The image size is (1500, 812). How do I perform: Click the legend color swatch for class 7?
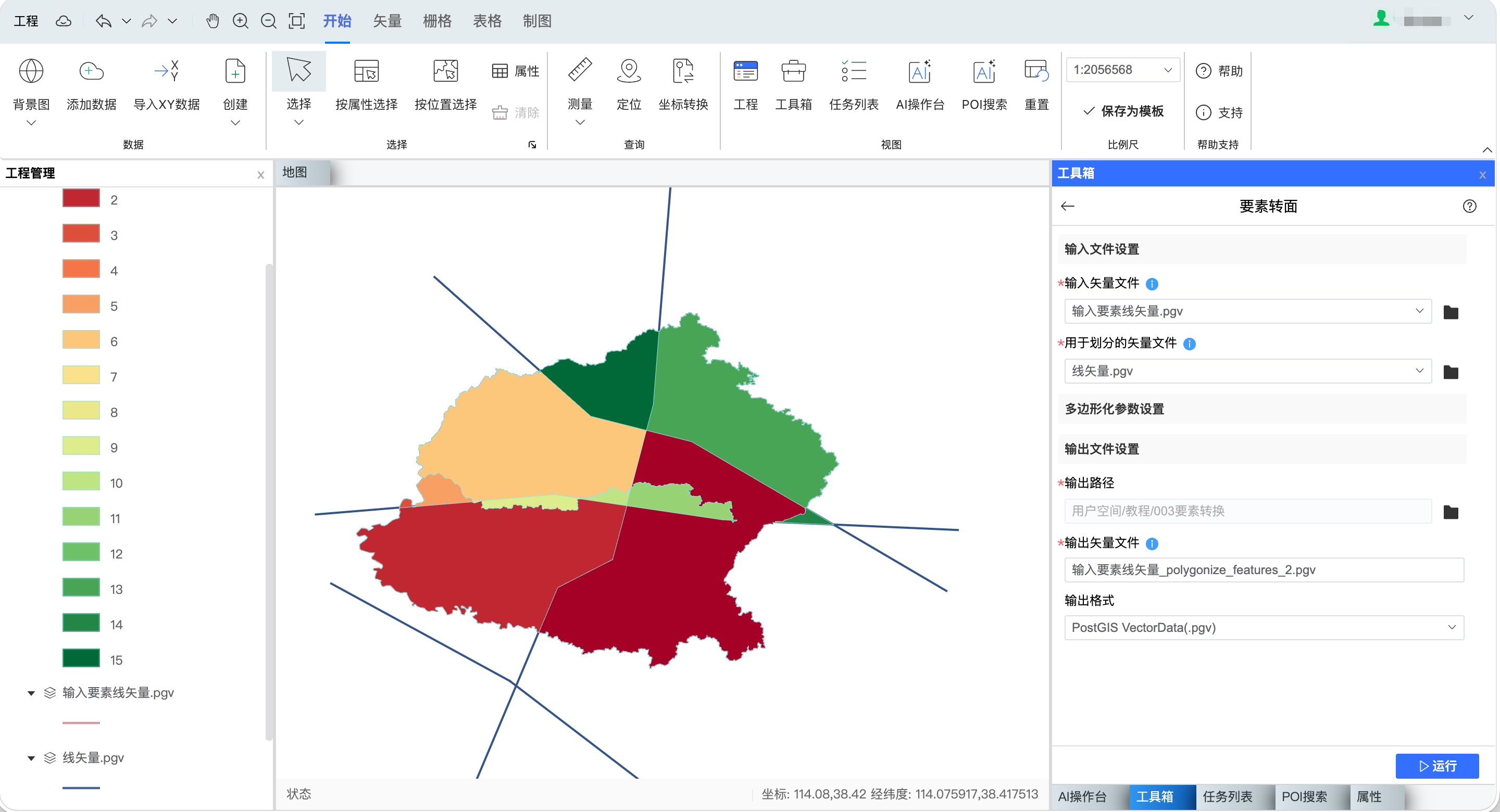[x=81, y=375]
